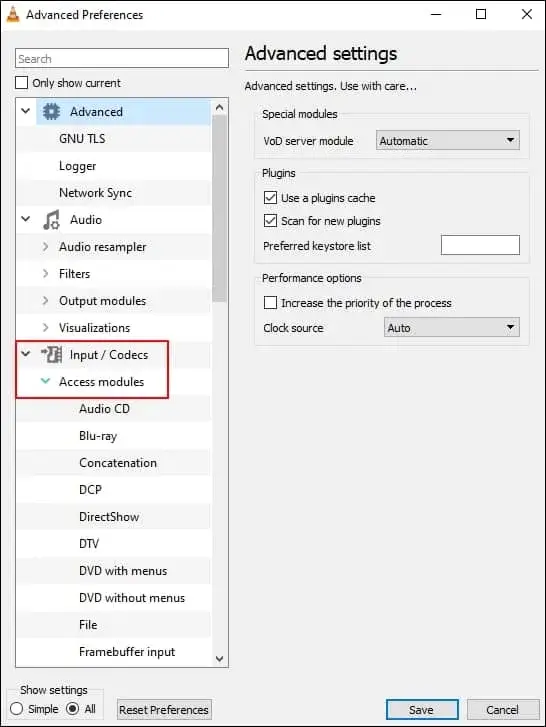Screen dimensions: 546x727
Task: Click the Advanced gear icon in tree
Action: (x=51, y=112)
